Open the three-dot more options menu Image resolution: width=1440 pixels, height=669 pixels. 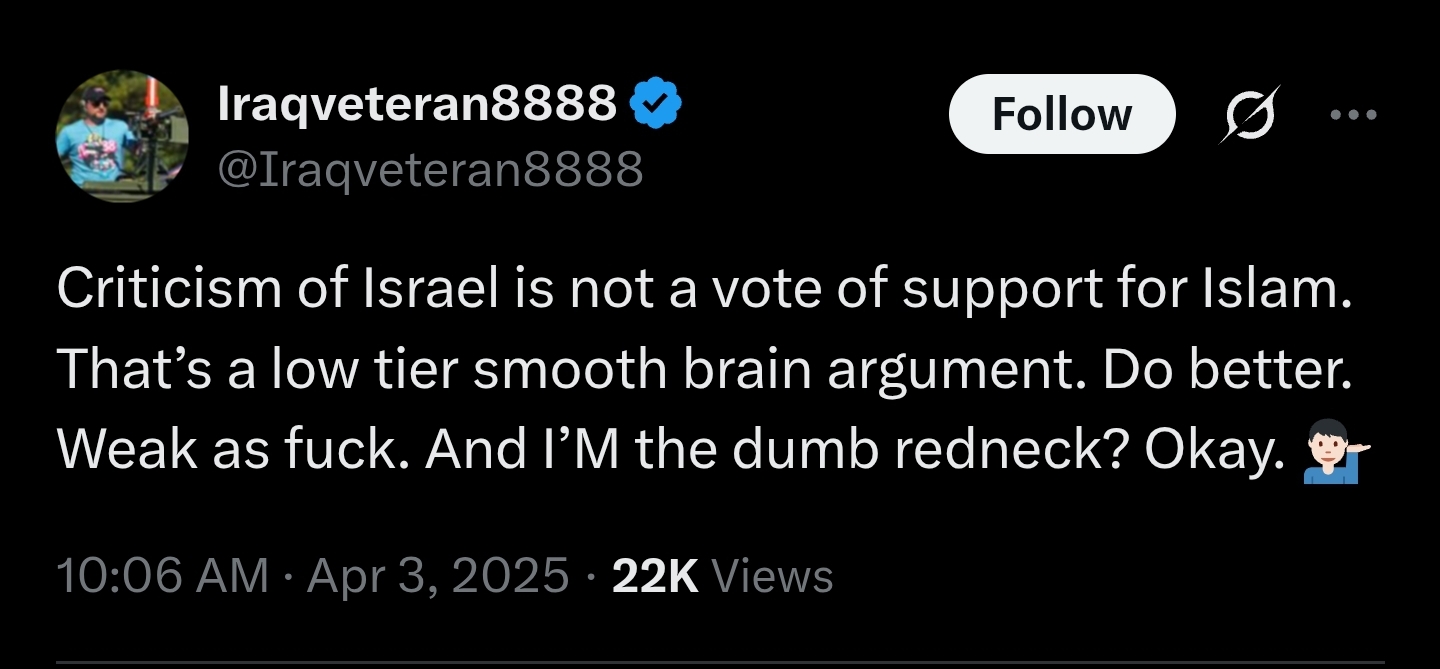1354,114
